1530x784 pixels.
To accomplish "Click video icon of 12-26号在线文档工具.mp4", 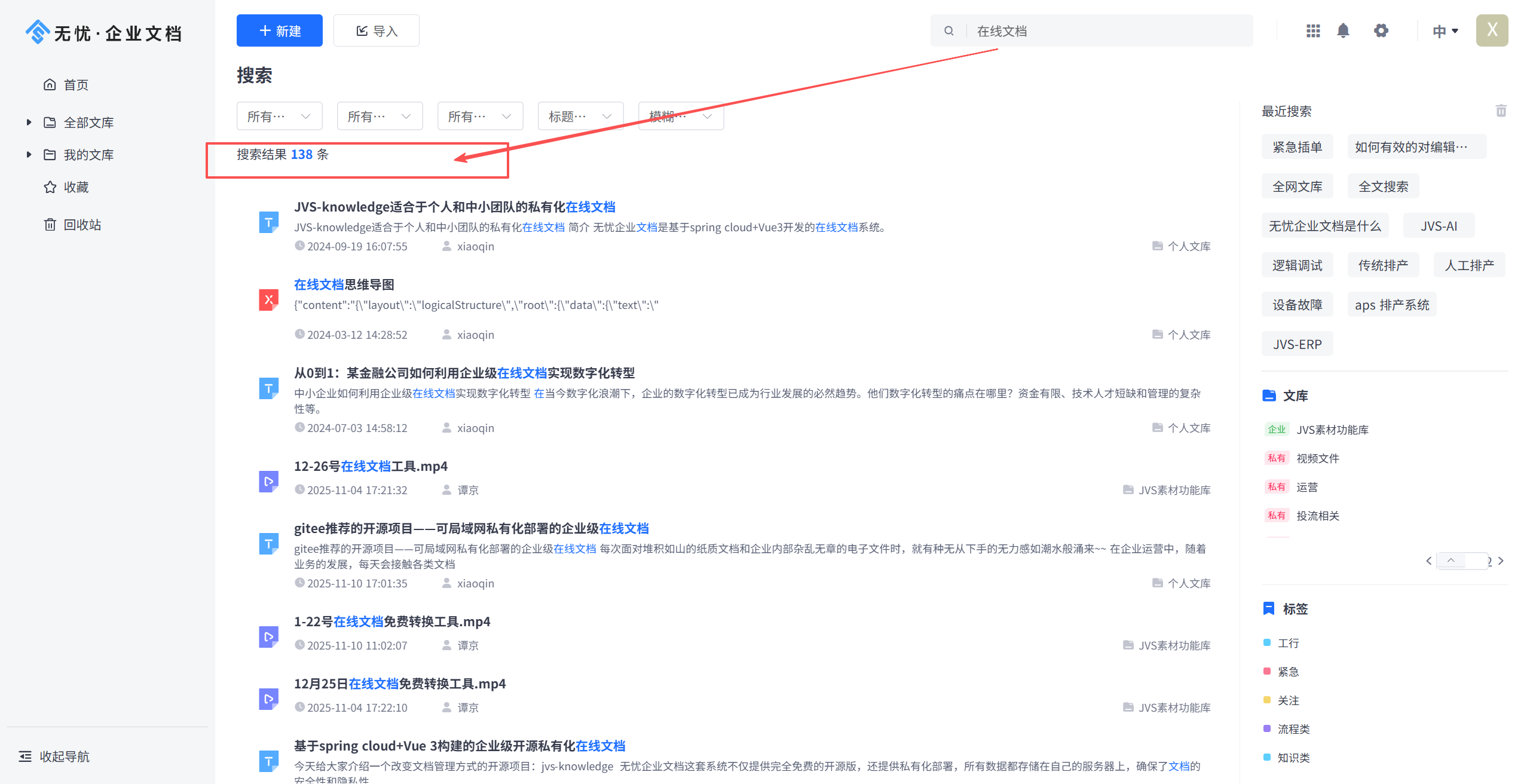I will pyautogui.click(x=268, y=482).
